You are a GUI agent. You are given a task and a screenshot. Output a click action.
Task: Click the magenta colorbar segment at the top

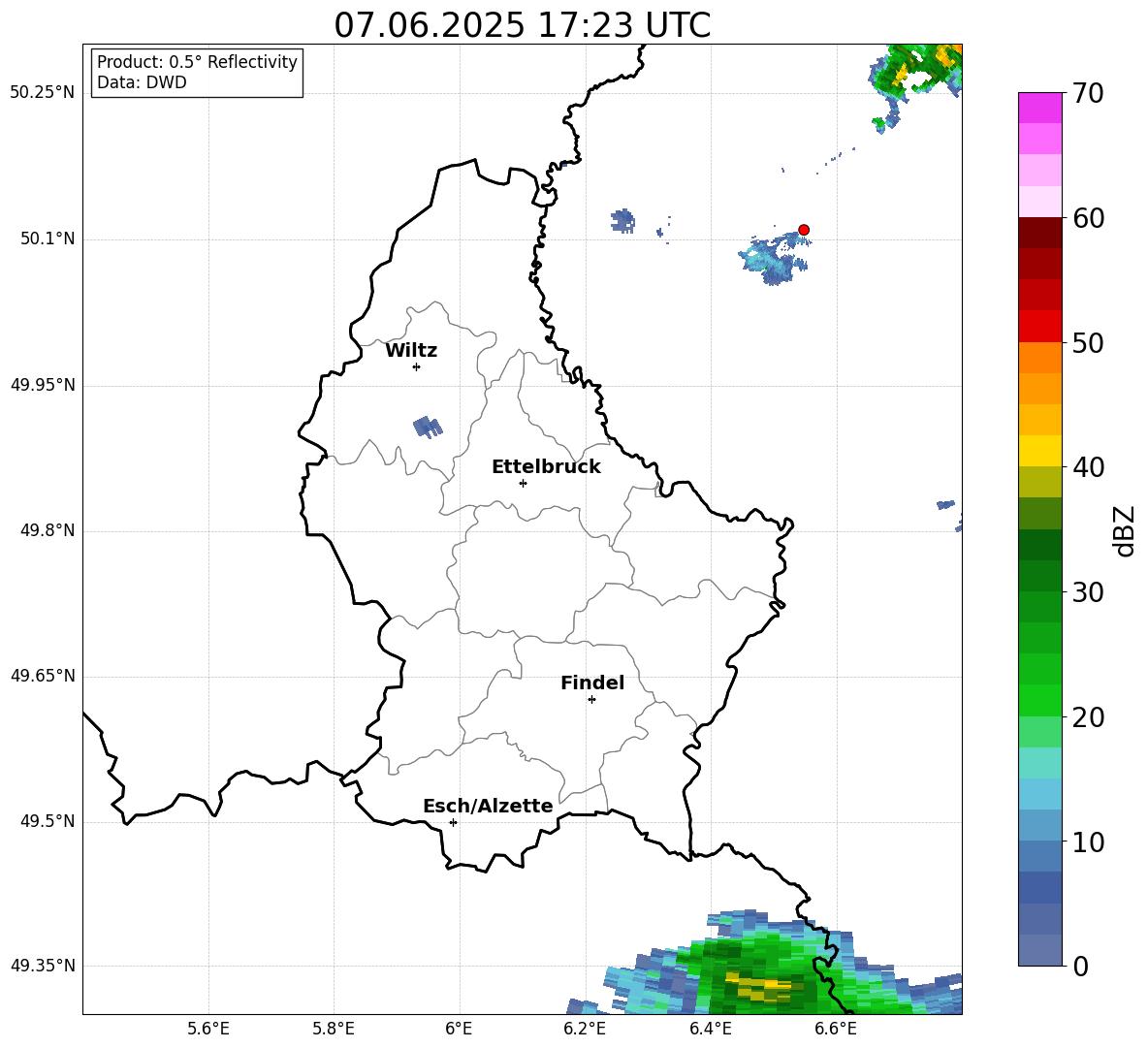point(1040,108)
